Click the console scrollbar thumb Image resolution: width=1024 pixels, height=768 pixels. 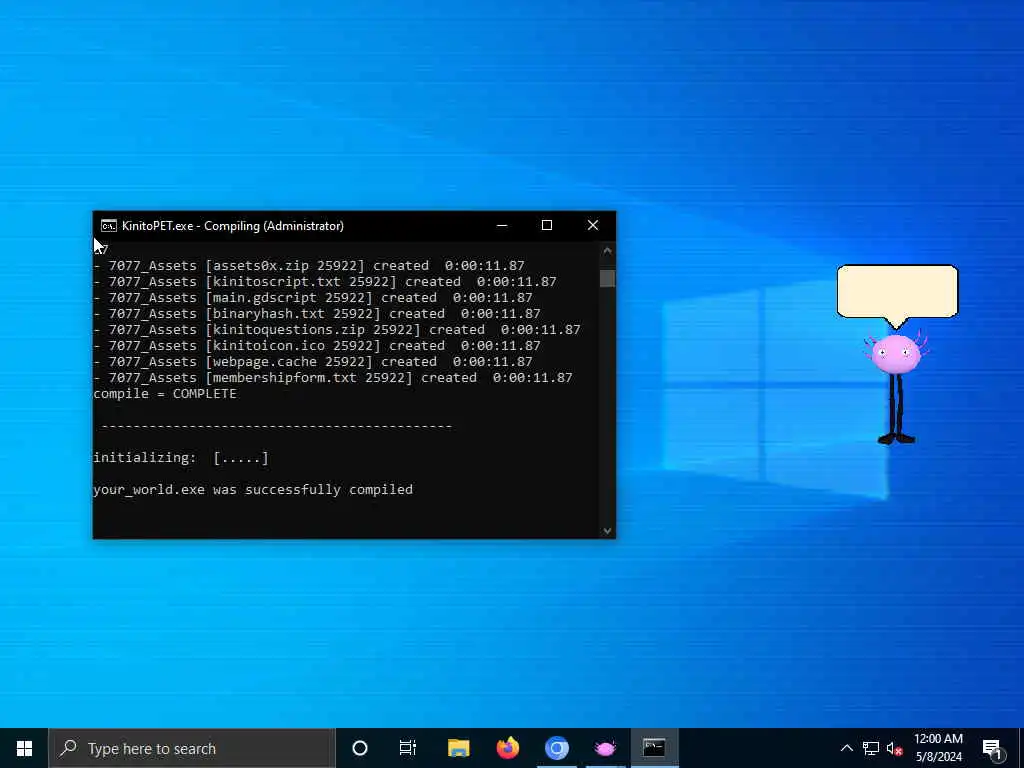pyautogui.click(x=607, y=278)
